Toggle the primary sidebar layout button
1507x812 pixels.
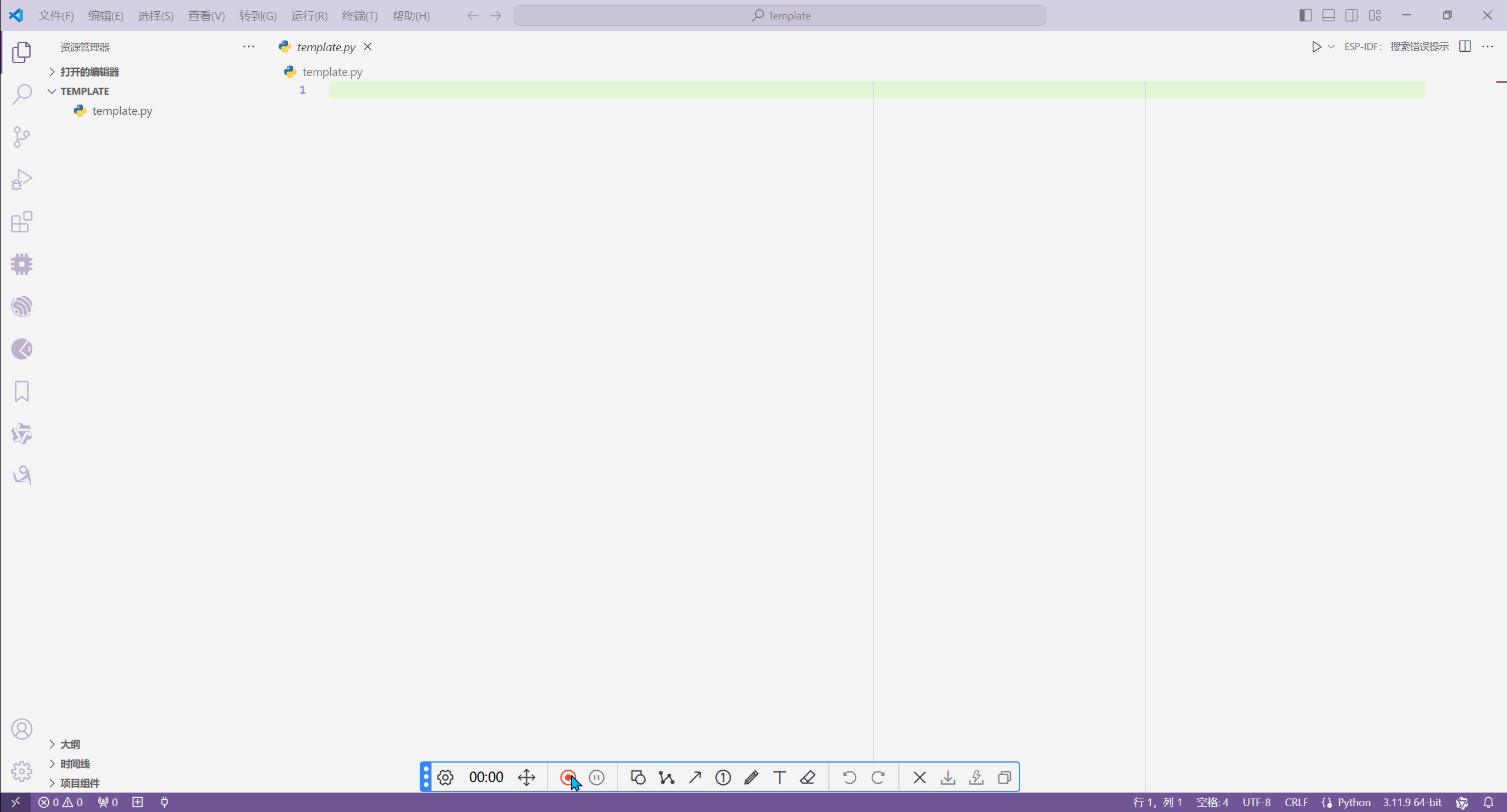(1305, 15)
